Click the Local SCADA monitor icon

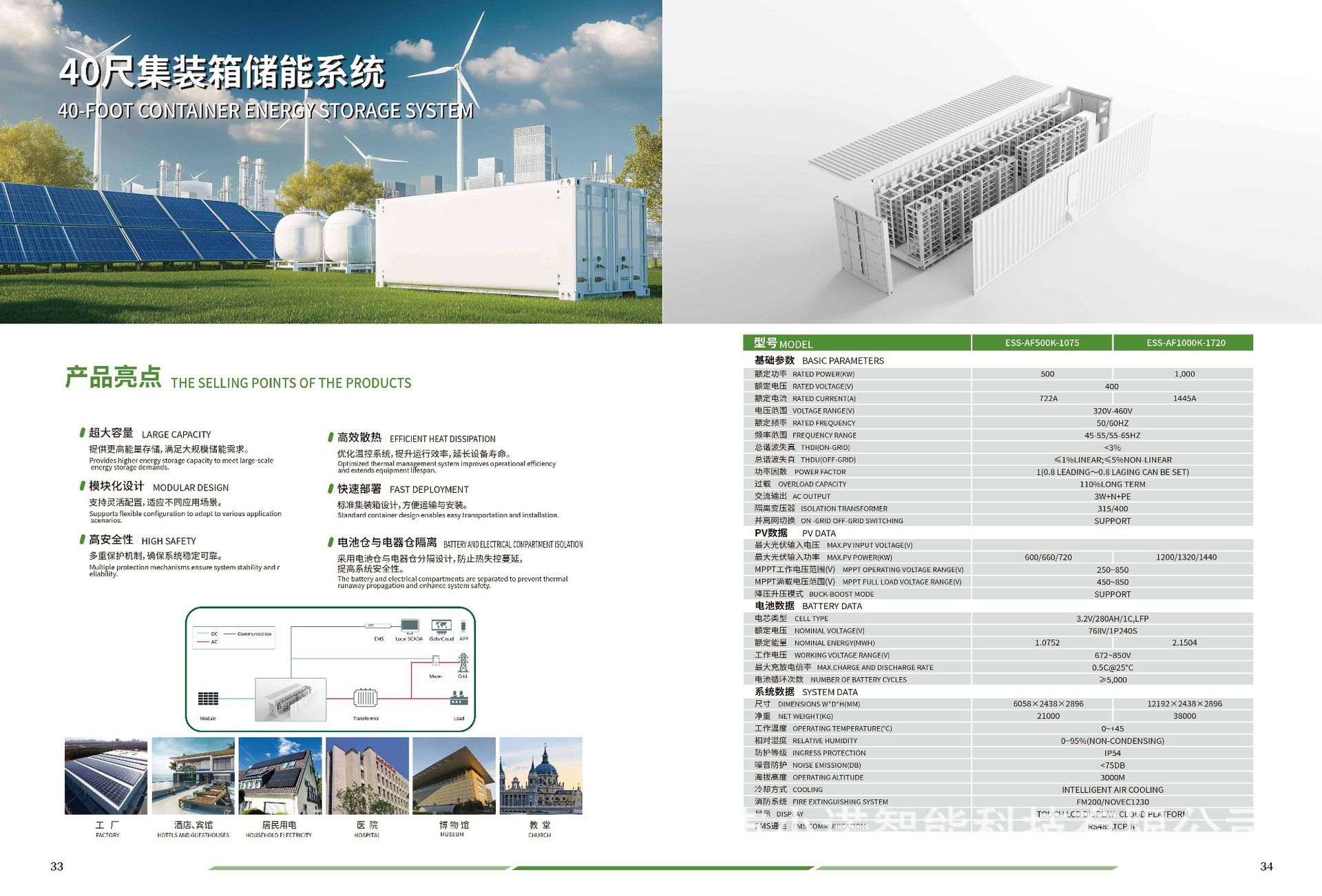[410, 626]
